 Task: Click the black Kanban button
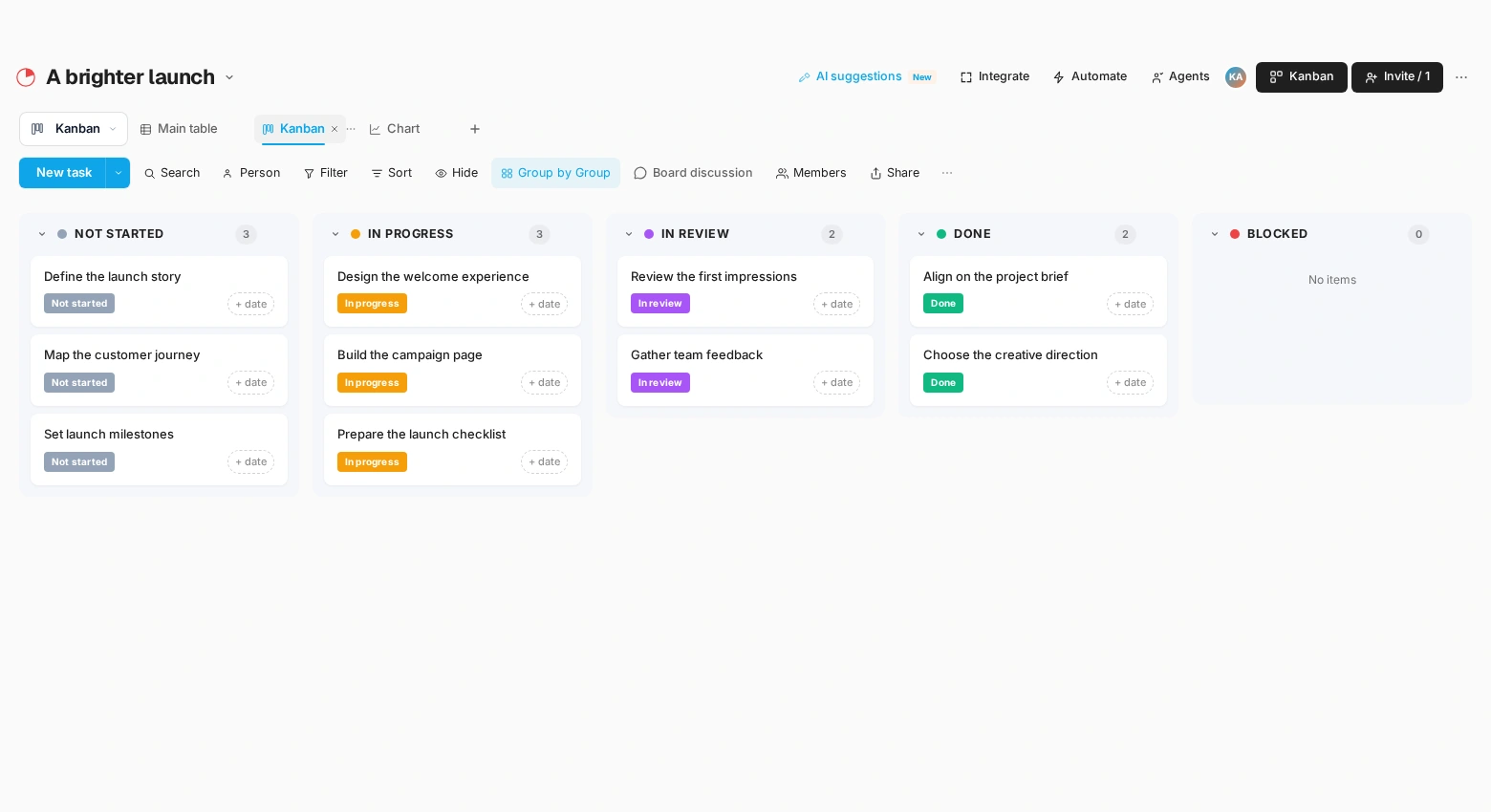coord(1302,77)
